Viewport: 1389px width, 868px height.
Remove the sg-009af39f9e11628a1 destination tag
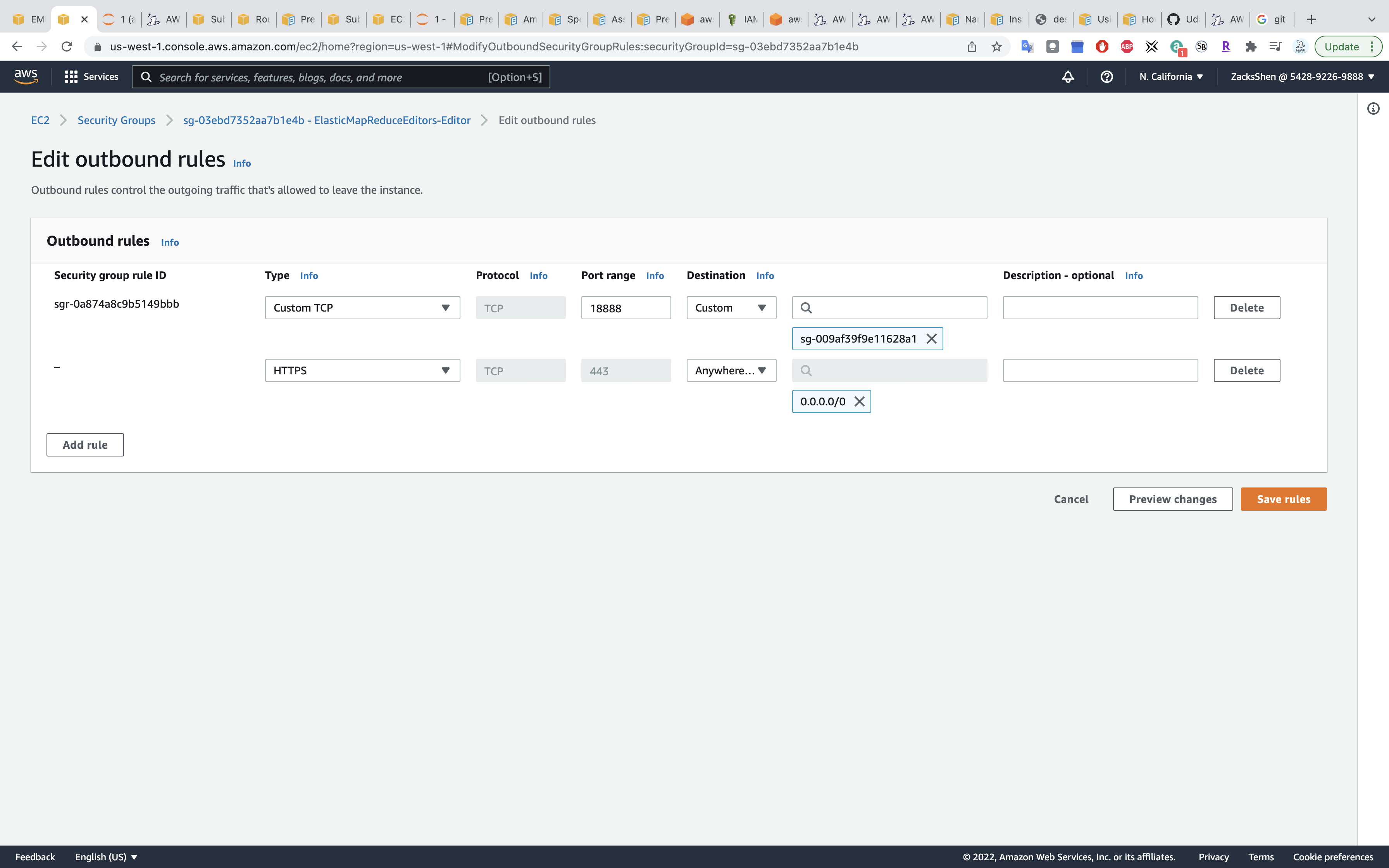(x=932, y=339)
